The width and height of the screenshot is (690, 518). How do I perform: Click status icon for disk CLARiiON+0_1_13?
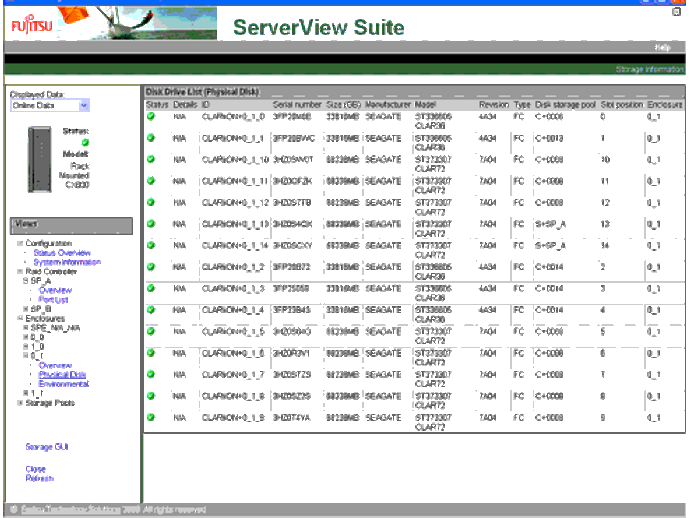click(151, 224)
